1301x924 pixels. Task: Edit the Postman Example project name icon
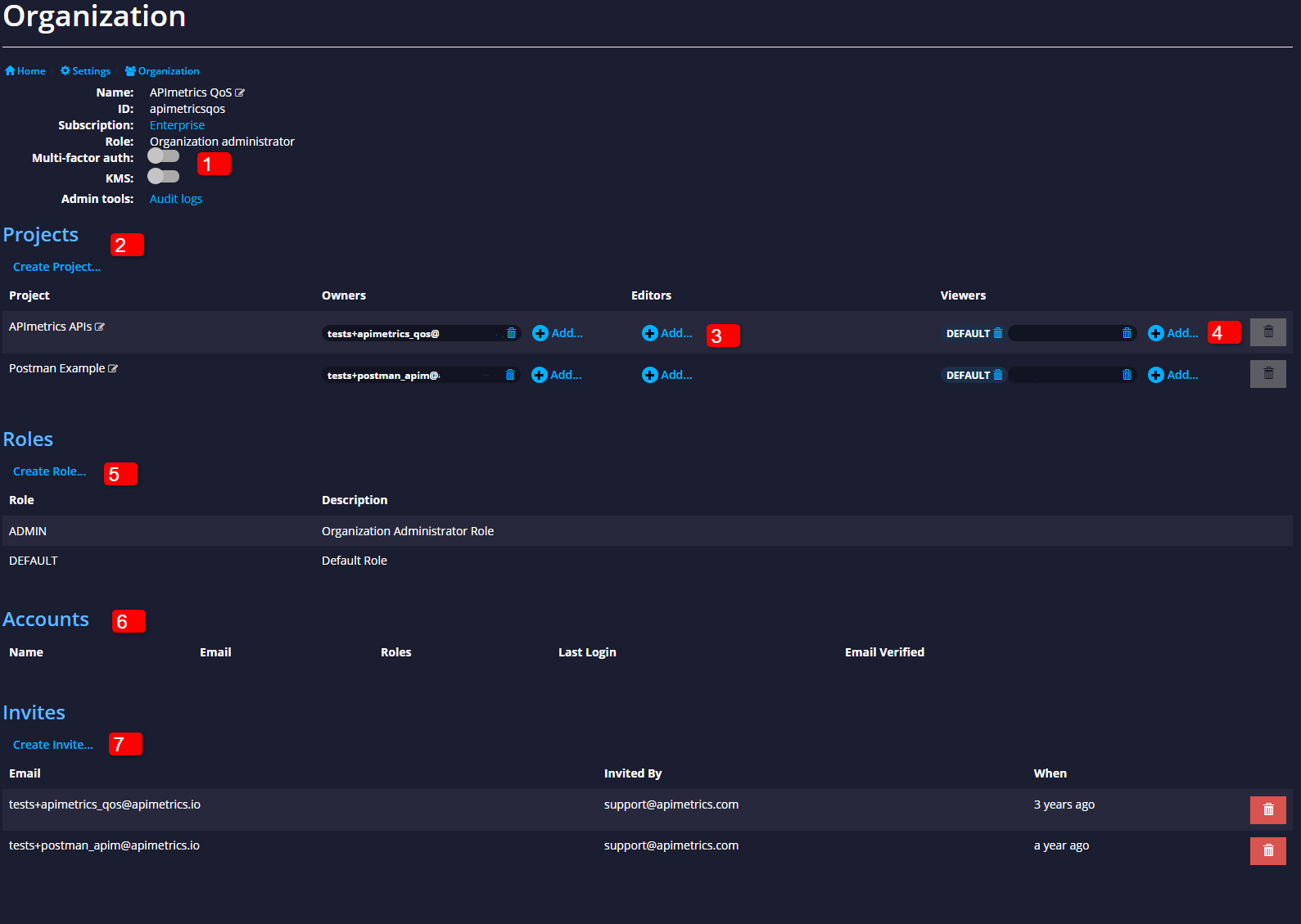113,368
